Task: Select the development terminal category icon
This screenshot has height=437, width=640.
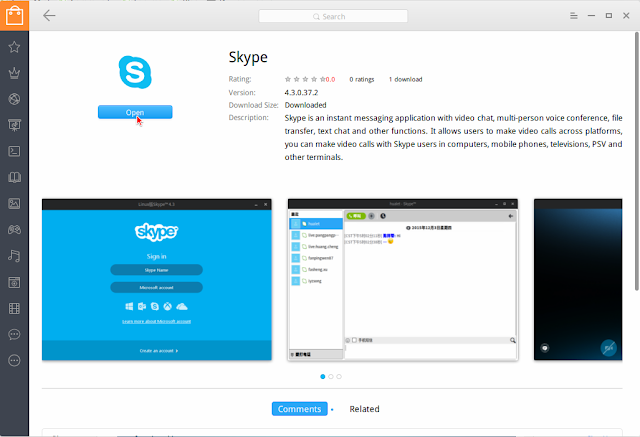Action: pos(14,151)
